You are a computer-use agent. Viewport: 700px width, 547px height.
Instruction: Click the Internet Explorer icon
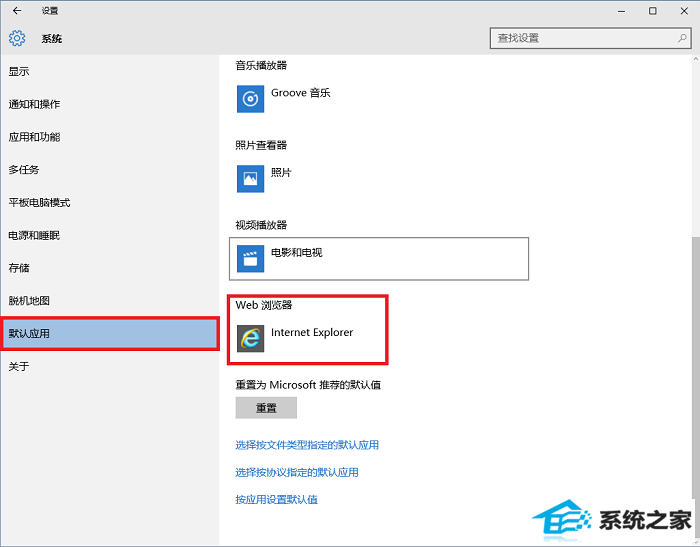(250, 338)
